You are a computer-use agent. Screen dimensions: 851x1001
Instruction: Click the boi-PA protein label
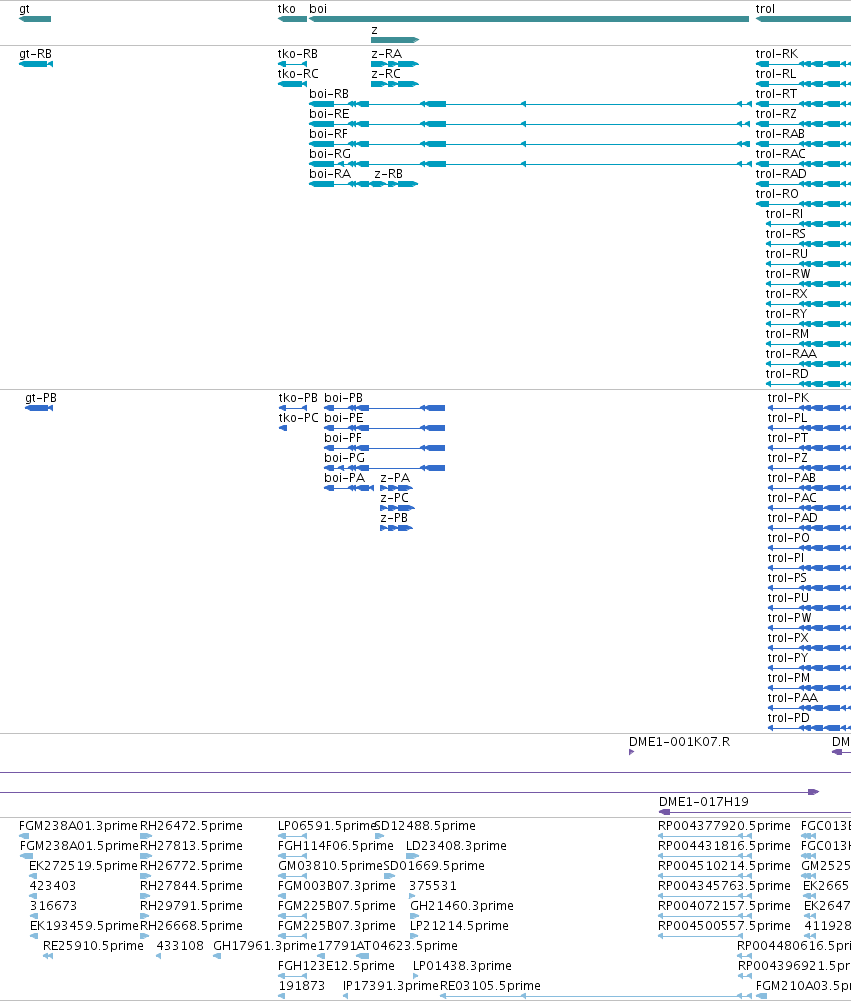click(x=344, y=478)
